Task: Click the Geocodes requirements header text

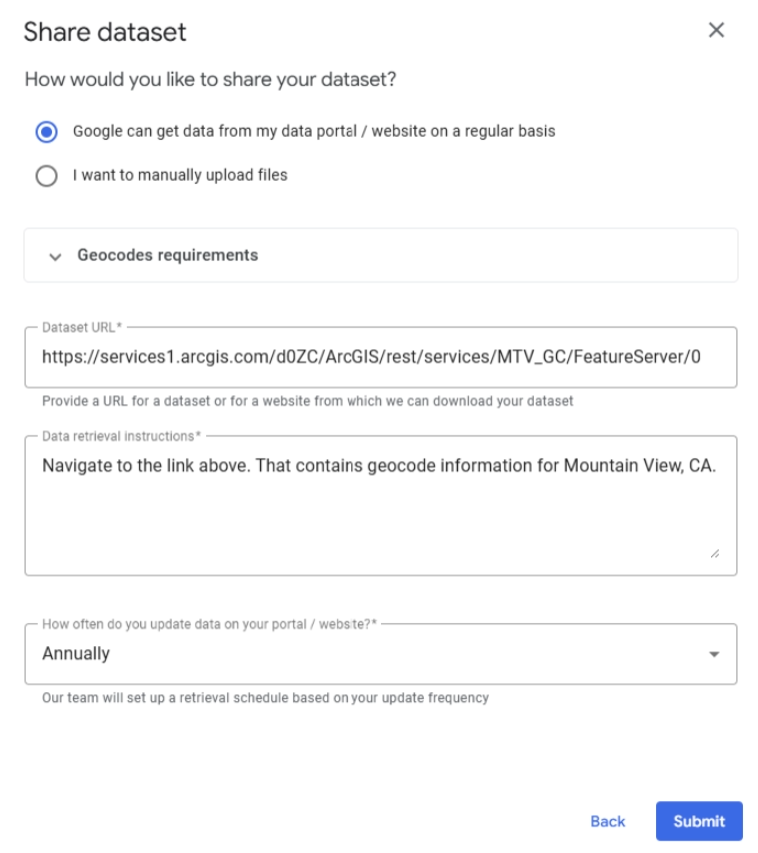Action: 168,255
